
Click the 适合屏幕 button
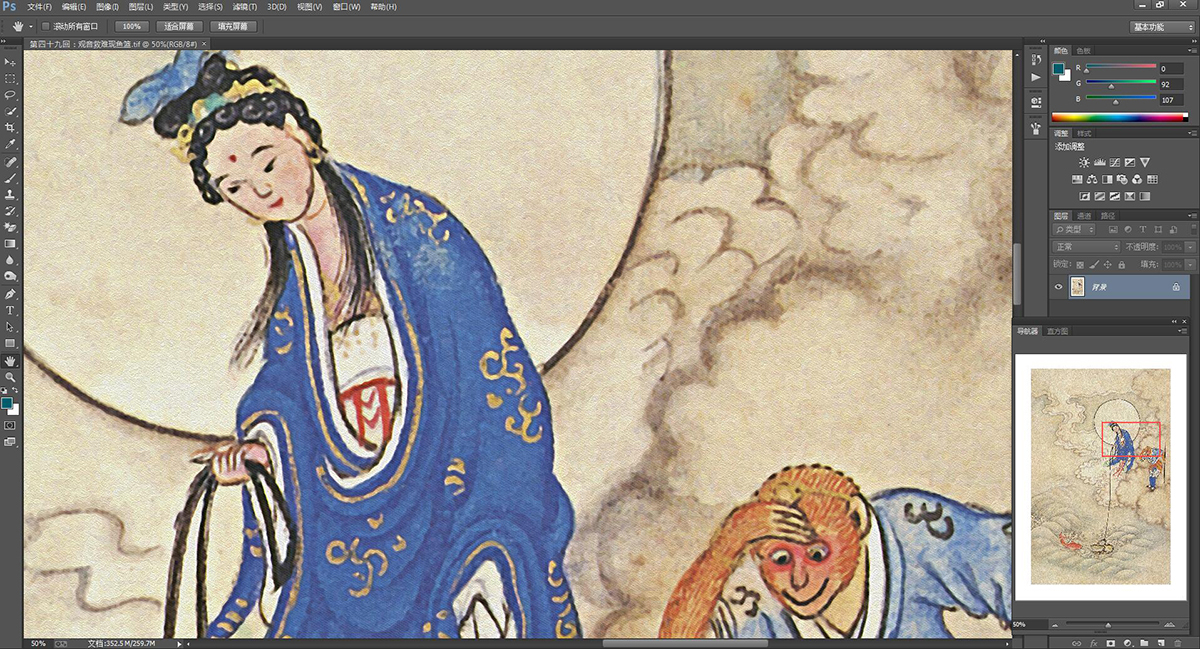coord(179,26)
